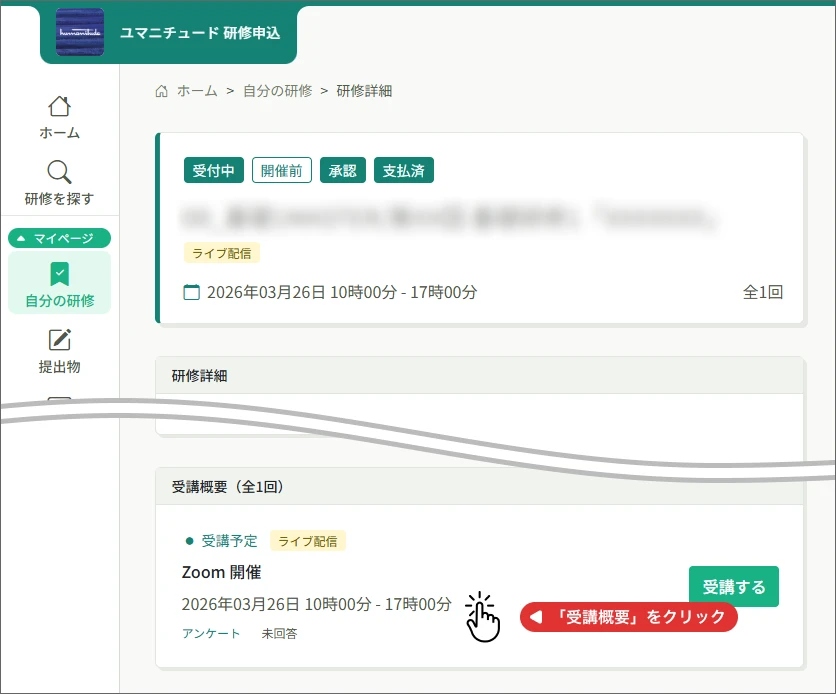
Task: Click the 承認 status badge
Action: (343, 170)
